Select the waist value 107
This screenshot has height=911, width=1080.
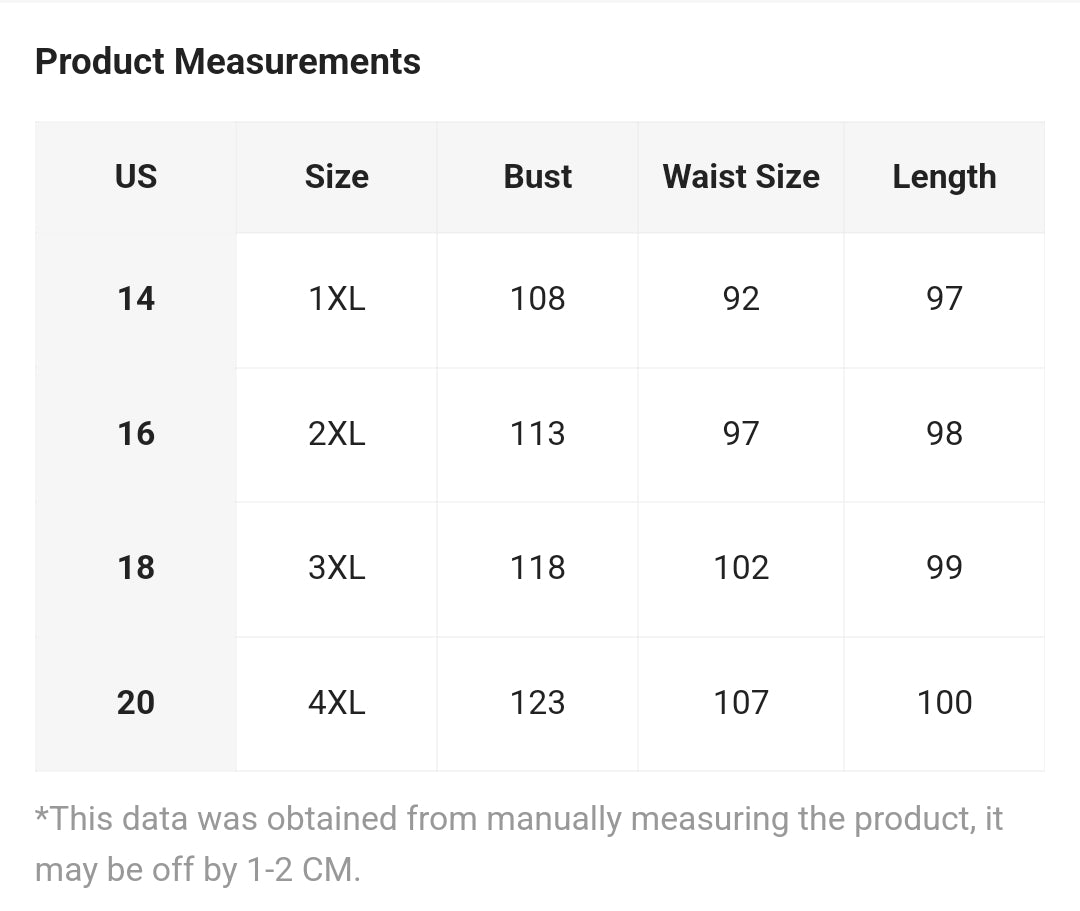coord(741,703)
